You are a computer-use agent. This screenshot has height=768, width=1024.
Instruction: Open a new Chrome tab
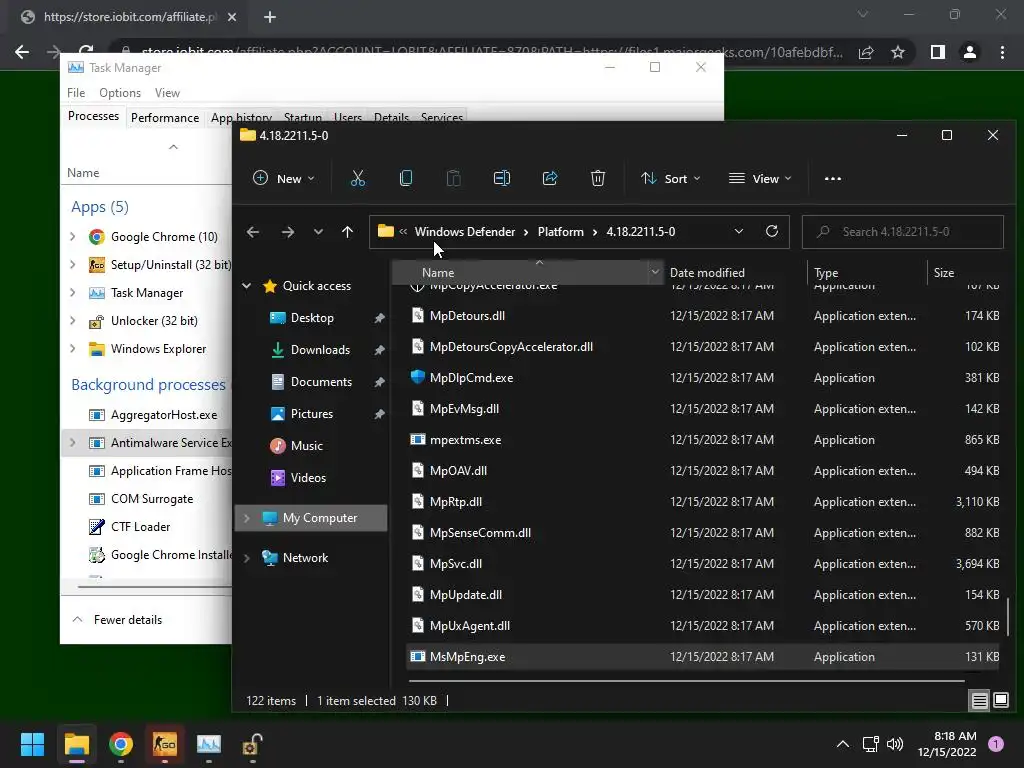pos(270,17)
